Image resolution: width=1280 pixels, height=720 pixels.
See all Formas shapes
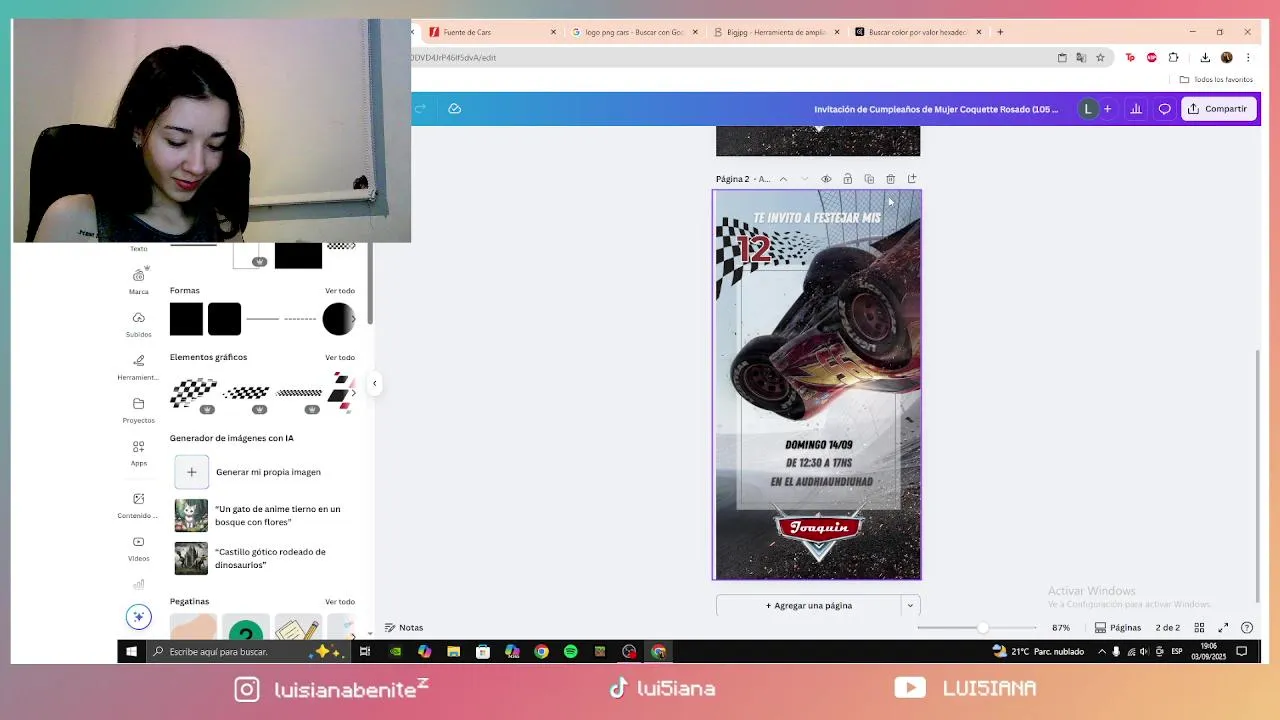tap(340, 290)
